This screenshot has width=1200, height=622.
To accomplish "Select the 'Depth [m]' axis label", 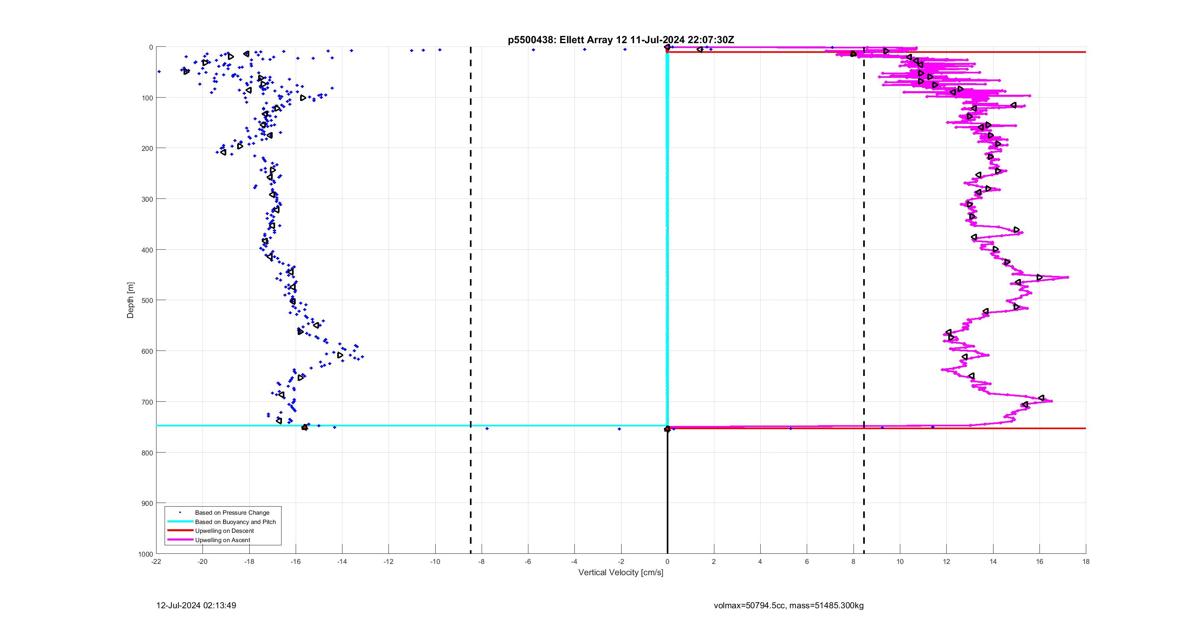I will coord(131,300).
